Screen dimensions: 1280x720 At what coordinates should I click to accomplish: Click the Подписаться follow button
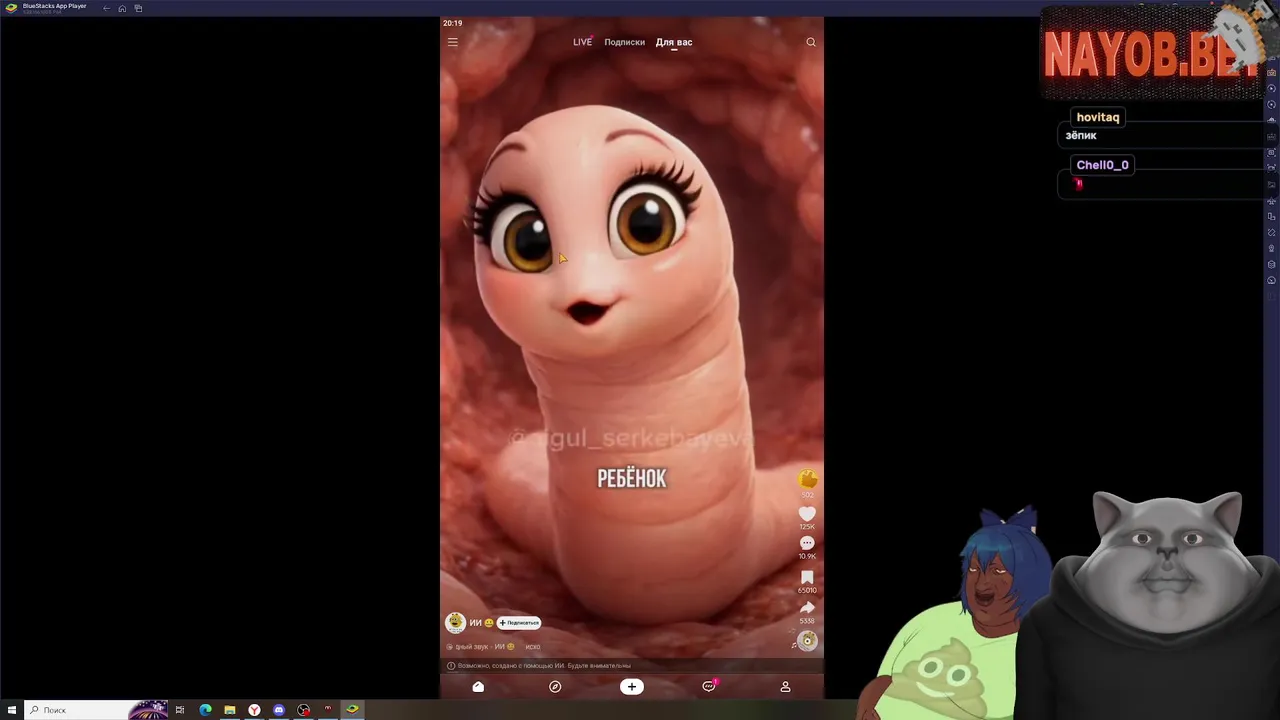(x=519, y=623)
